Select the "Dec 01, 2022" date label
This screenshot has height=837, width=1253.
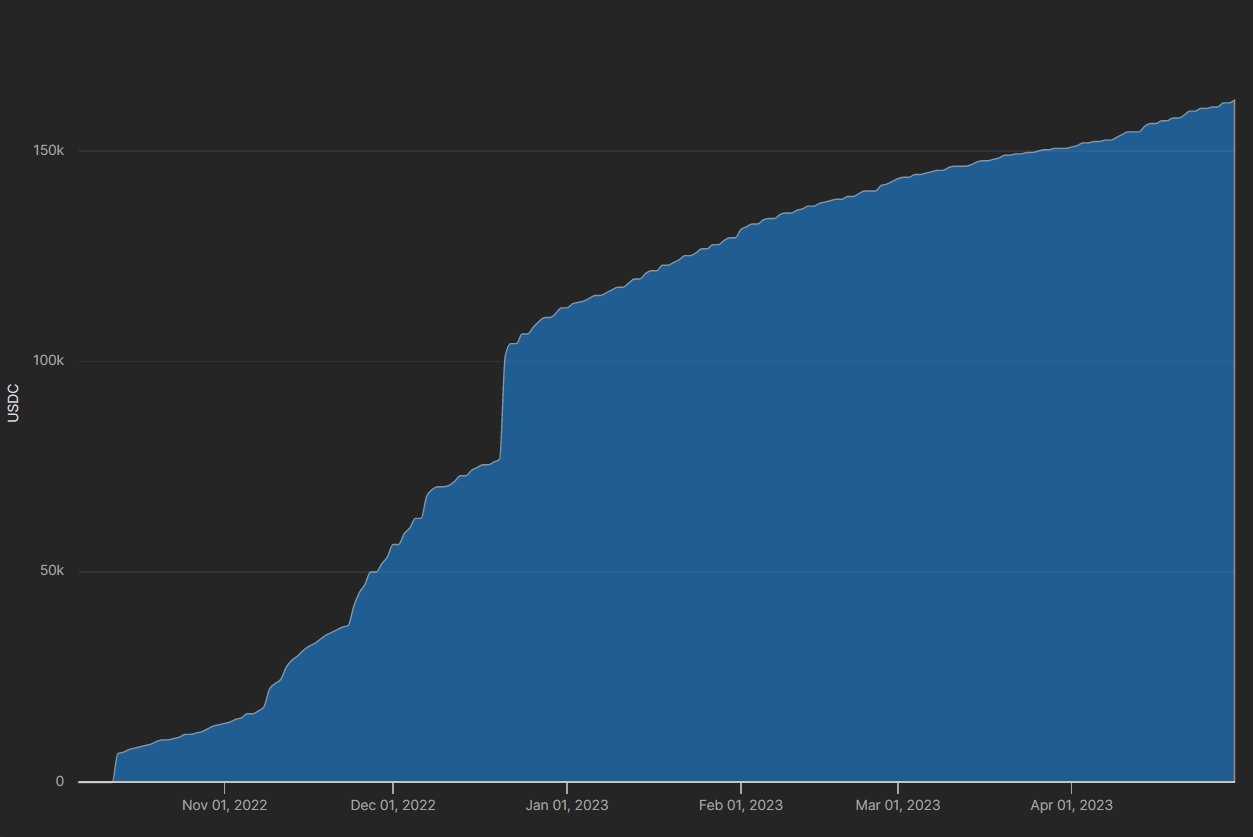coord(393,805)
